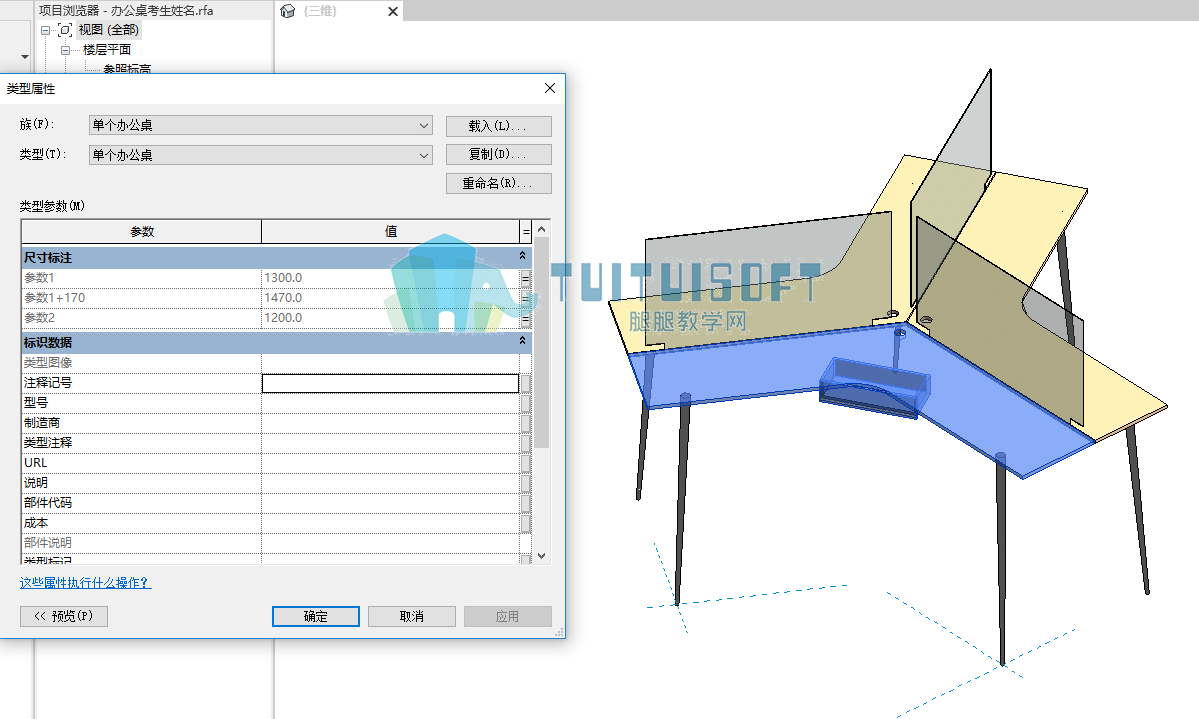Click the = column header in the parameter table
Image resolution: width=1199 pixels, height=719 pixels.
tap(525, 231)
